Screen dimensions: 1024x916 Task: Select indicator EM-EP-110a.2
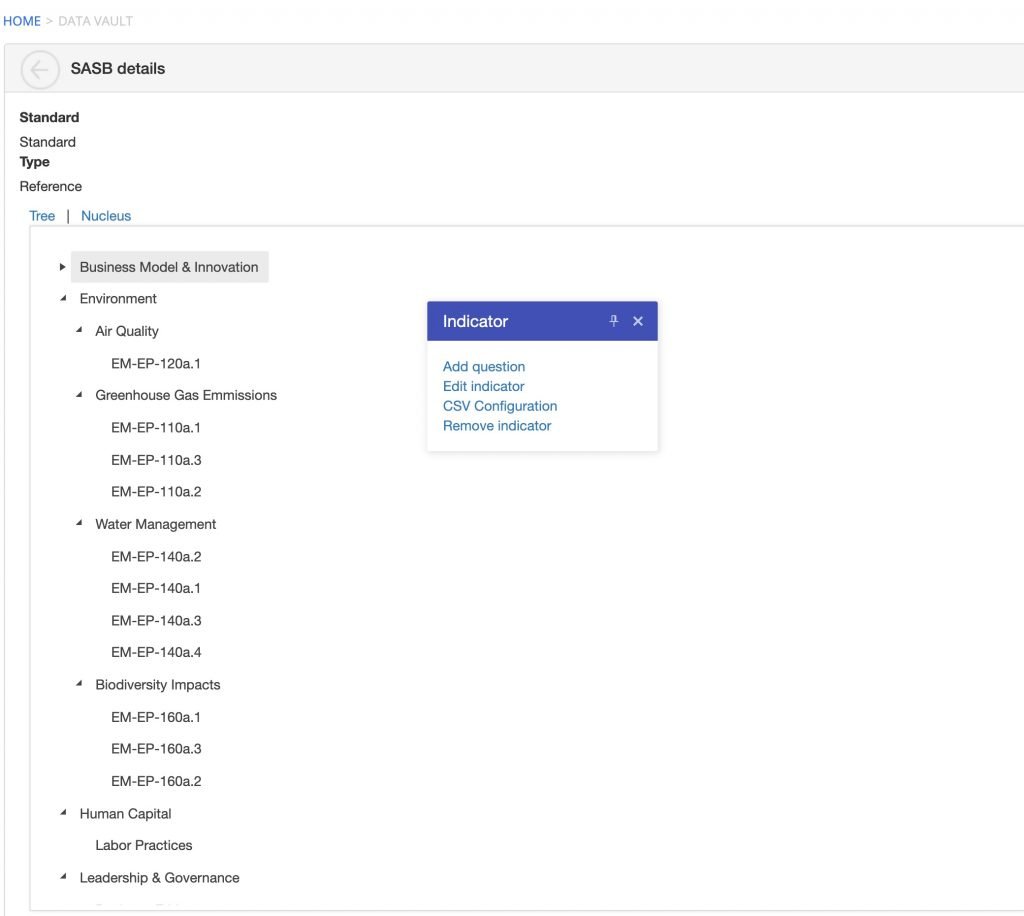(x=156, y=492)
